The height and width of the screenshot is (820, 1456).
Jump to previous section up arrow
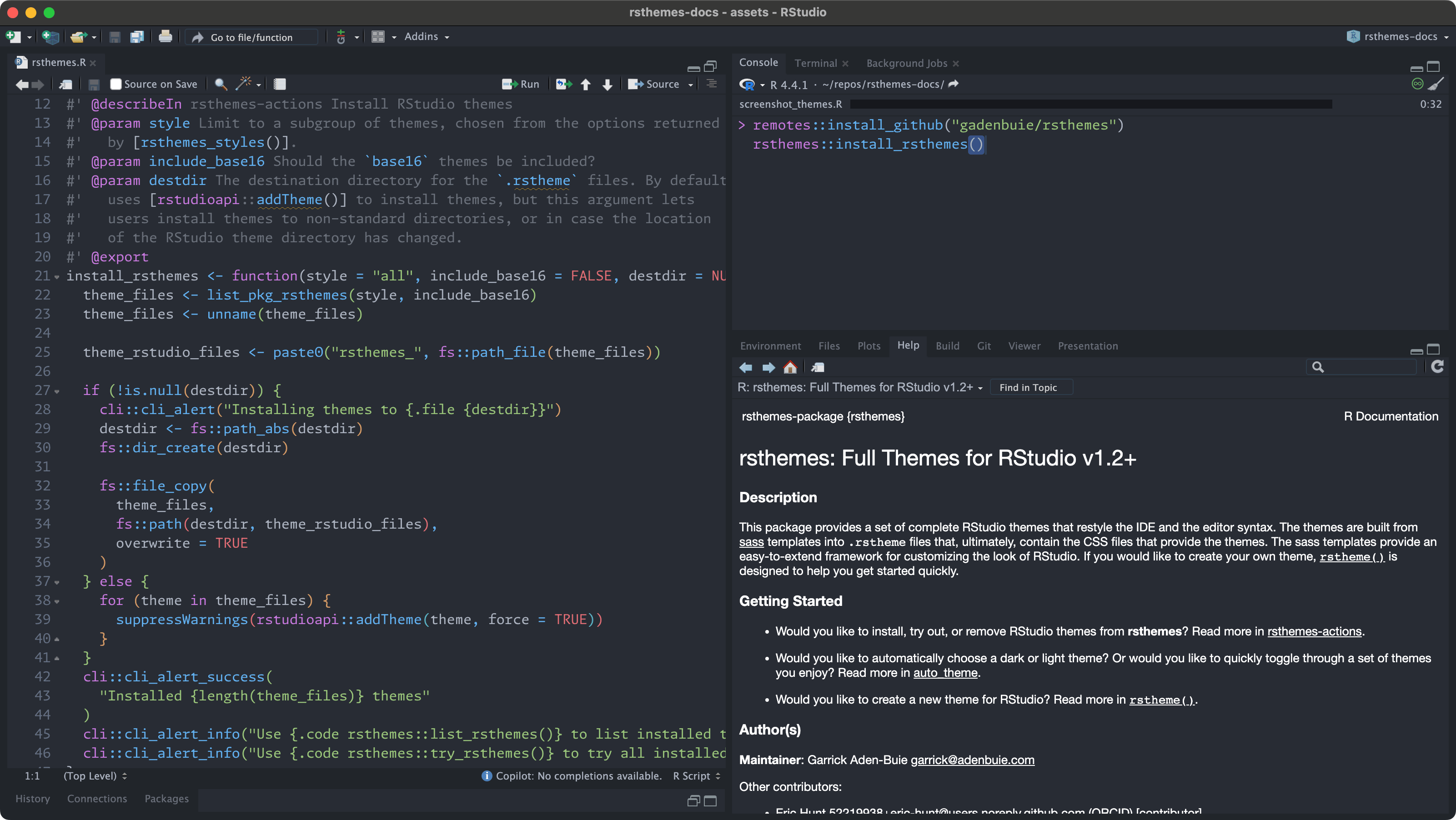pyautogui.click(x=586, y=84)
